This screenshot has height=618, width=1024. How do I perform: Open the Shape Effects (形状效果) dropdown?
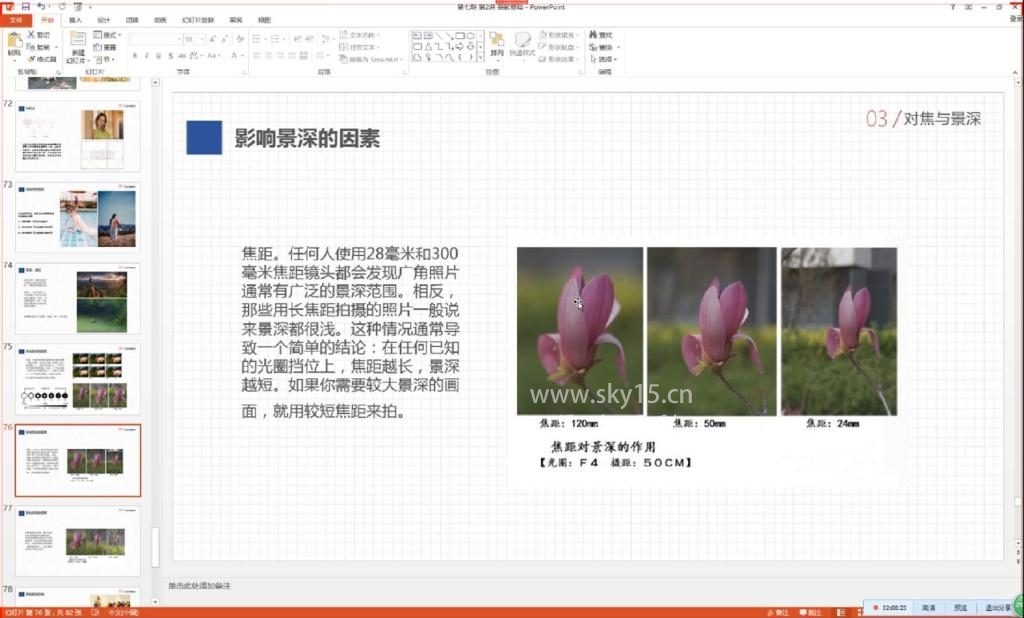click(x=559, y=59)
